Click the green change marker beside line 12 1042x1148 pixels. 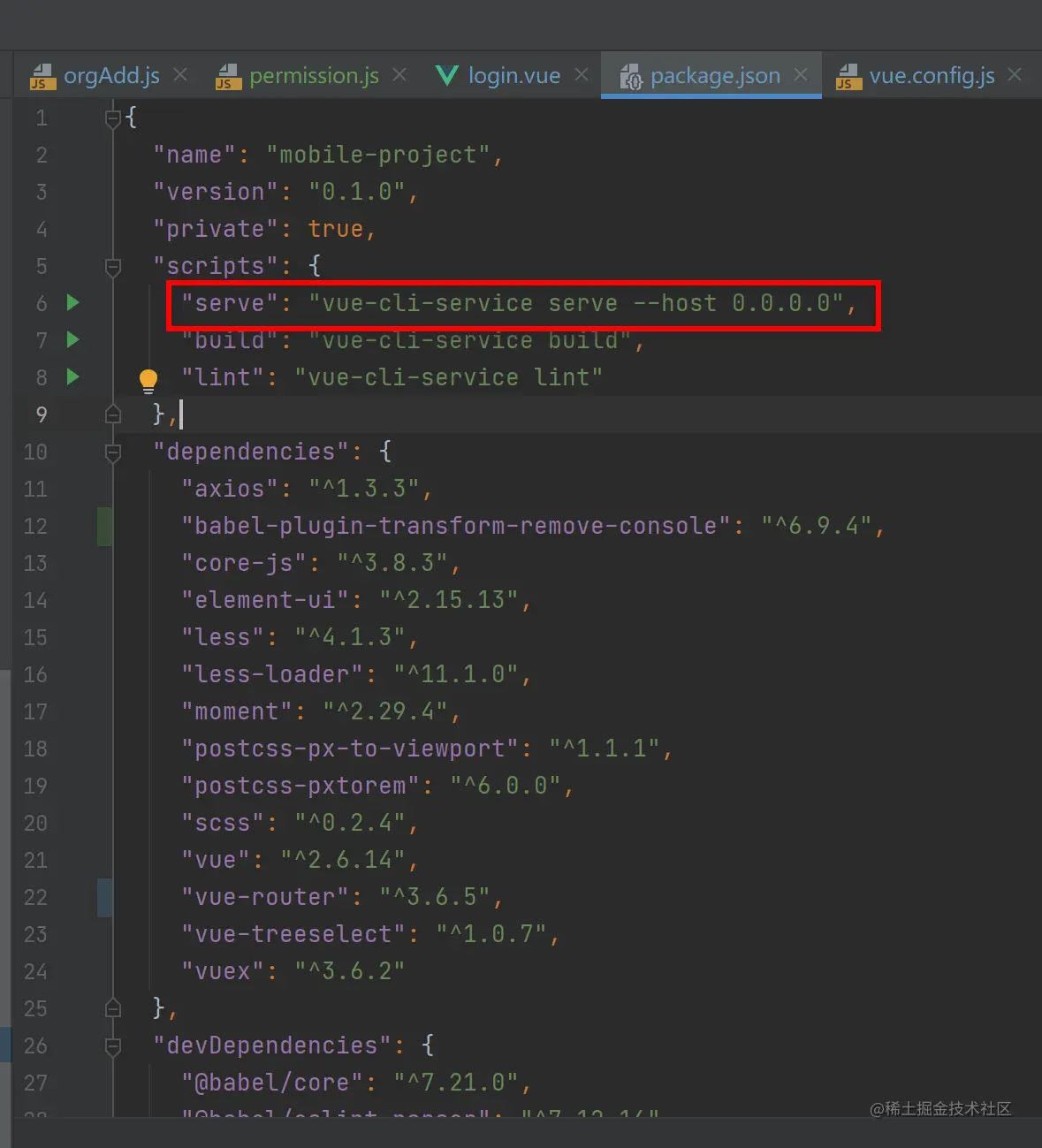[104, 527]
